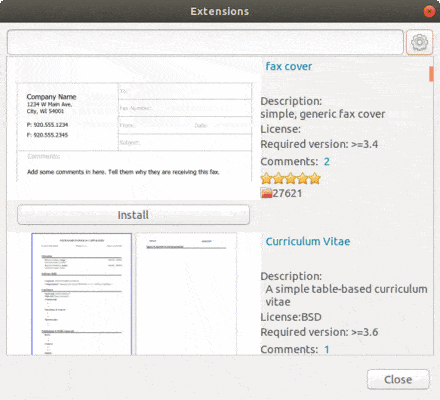Open the 2 comments link for fax cover
Screen dimensions: 440x400
326,162
